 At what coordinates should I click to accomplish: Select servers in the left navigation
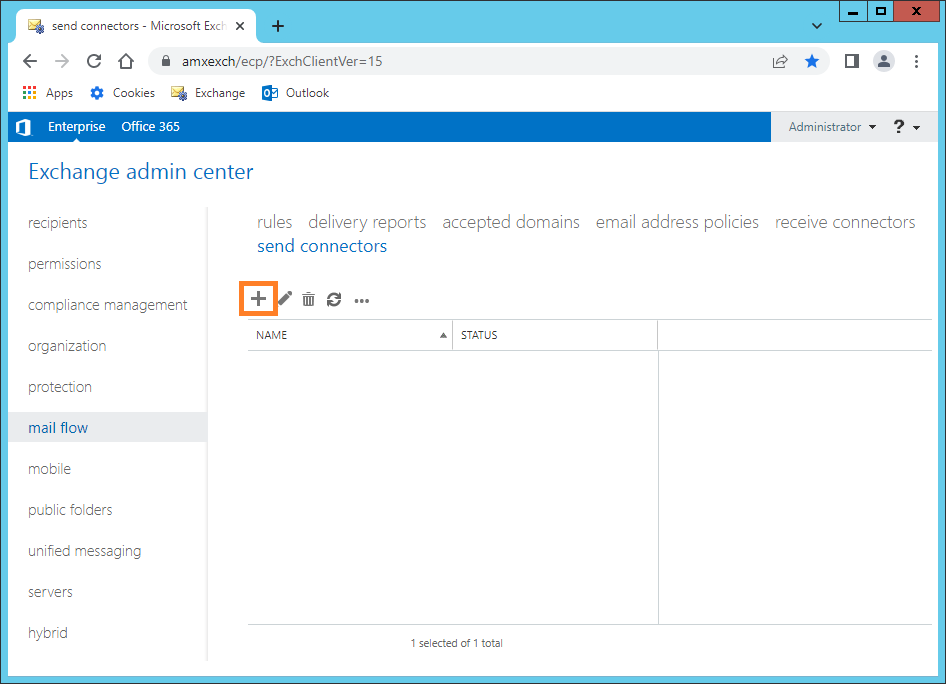click(x=50, y=592)
